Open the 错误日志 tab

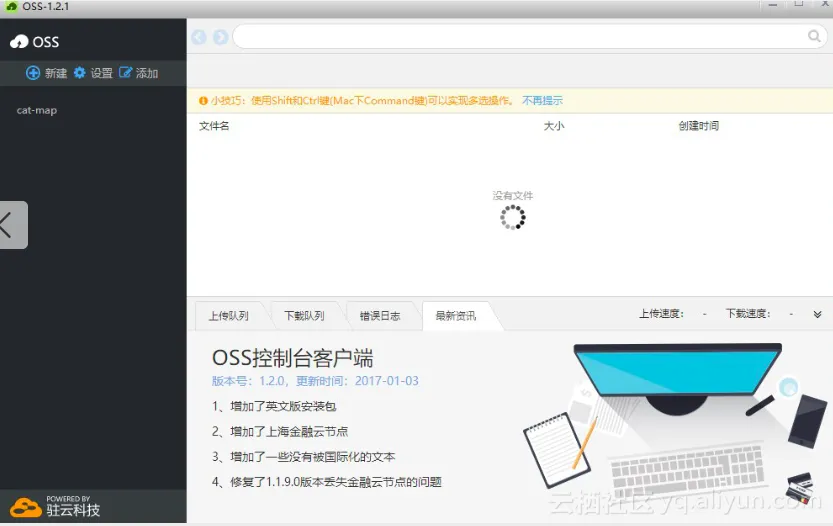380,316
